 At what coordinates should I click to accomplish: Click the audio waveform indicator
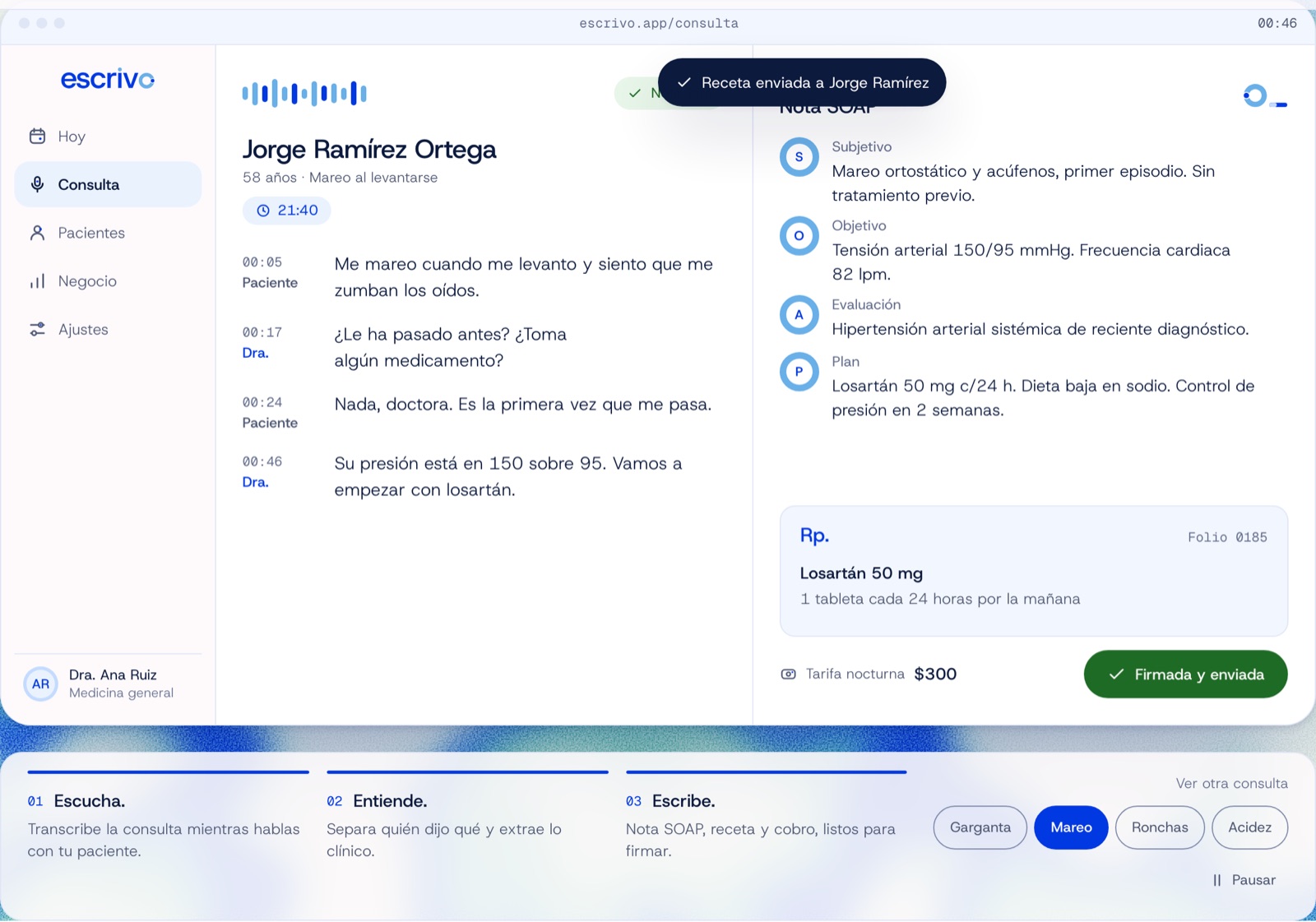(x=304, y=93)
